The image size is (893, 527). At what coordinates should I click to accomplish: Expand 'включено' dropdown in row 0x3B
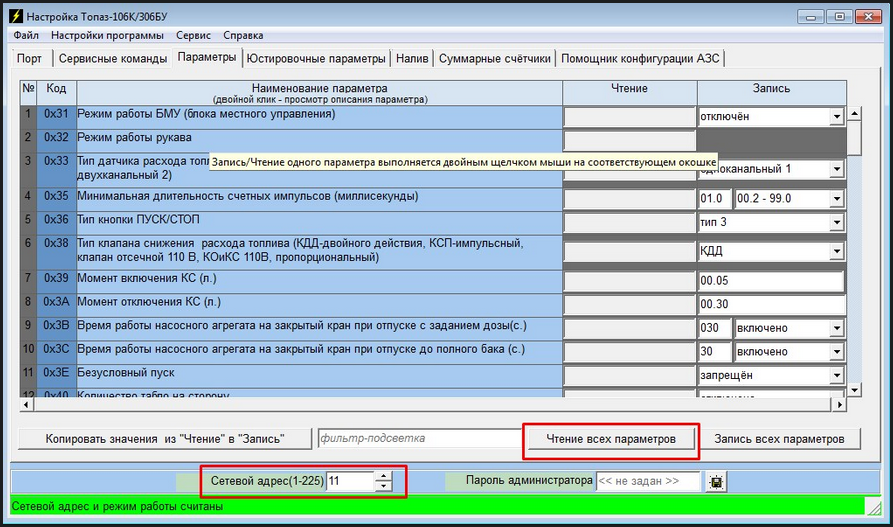click(x=836, y=328)
